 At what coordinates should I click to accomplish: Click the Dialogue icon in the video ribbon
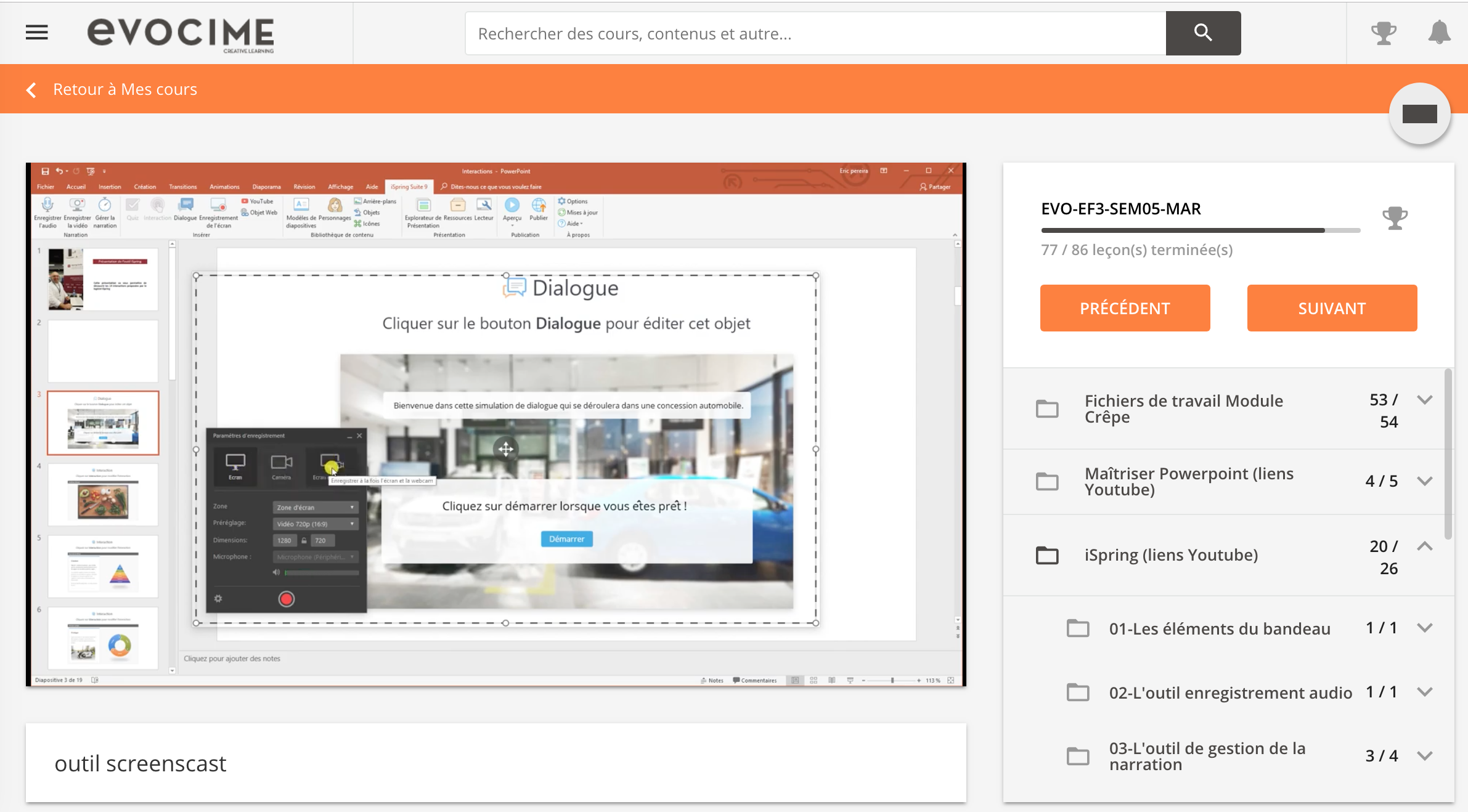tap(186, 205)
